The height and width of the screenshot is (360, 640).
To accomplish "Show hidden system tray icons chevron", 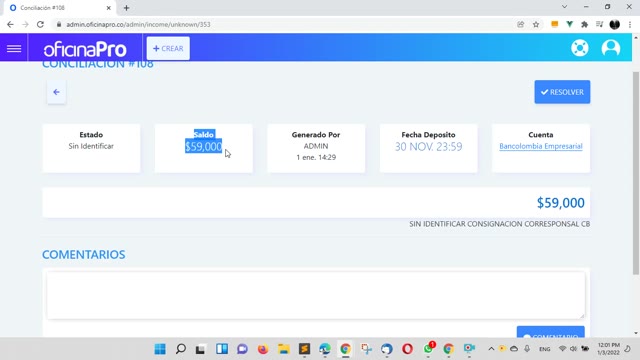I will (491, 349).
